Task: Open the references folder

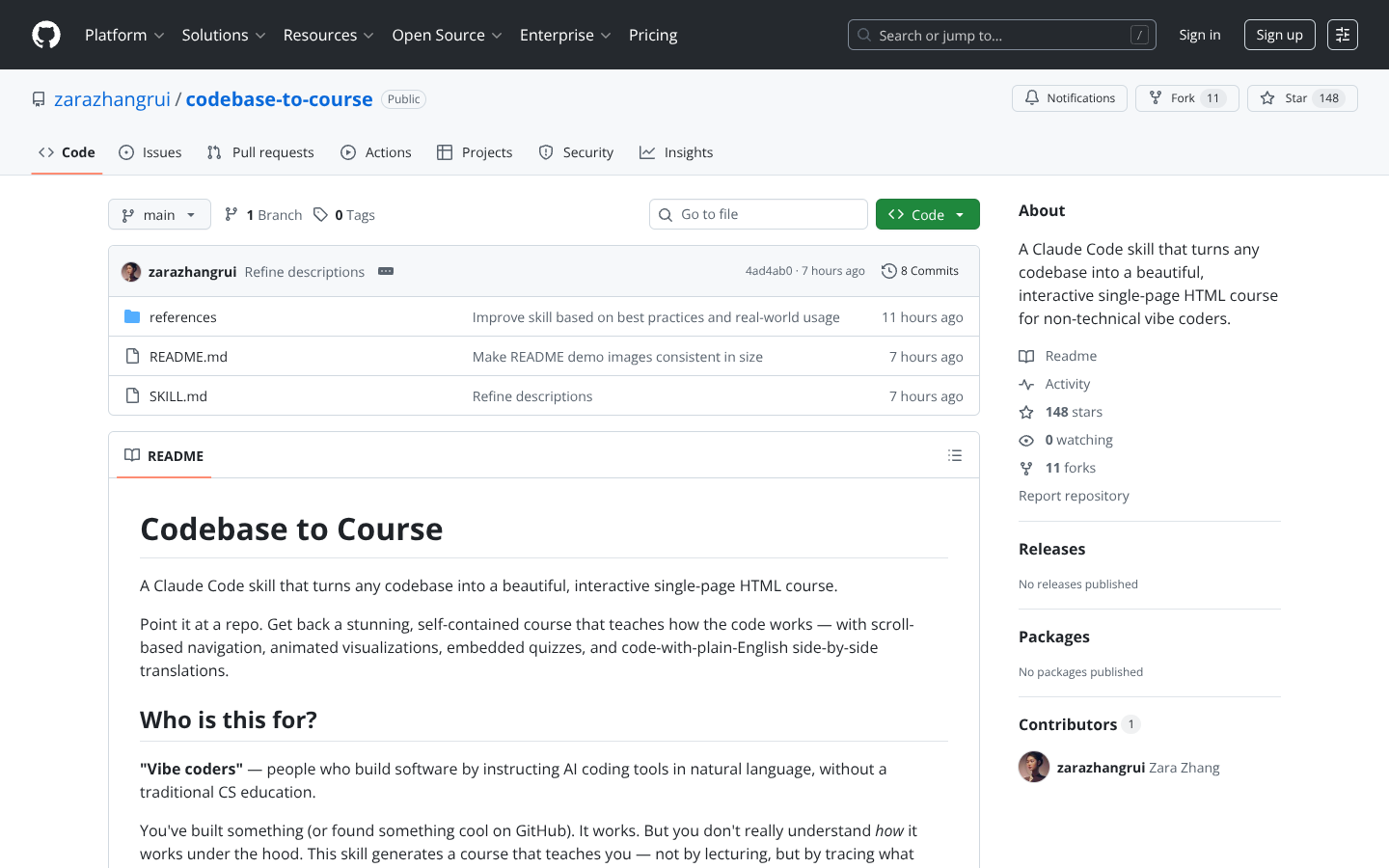Action: [x=182, y=317]
